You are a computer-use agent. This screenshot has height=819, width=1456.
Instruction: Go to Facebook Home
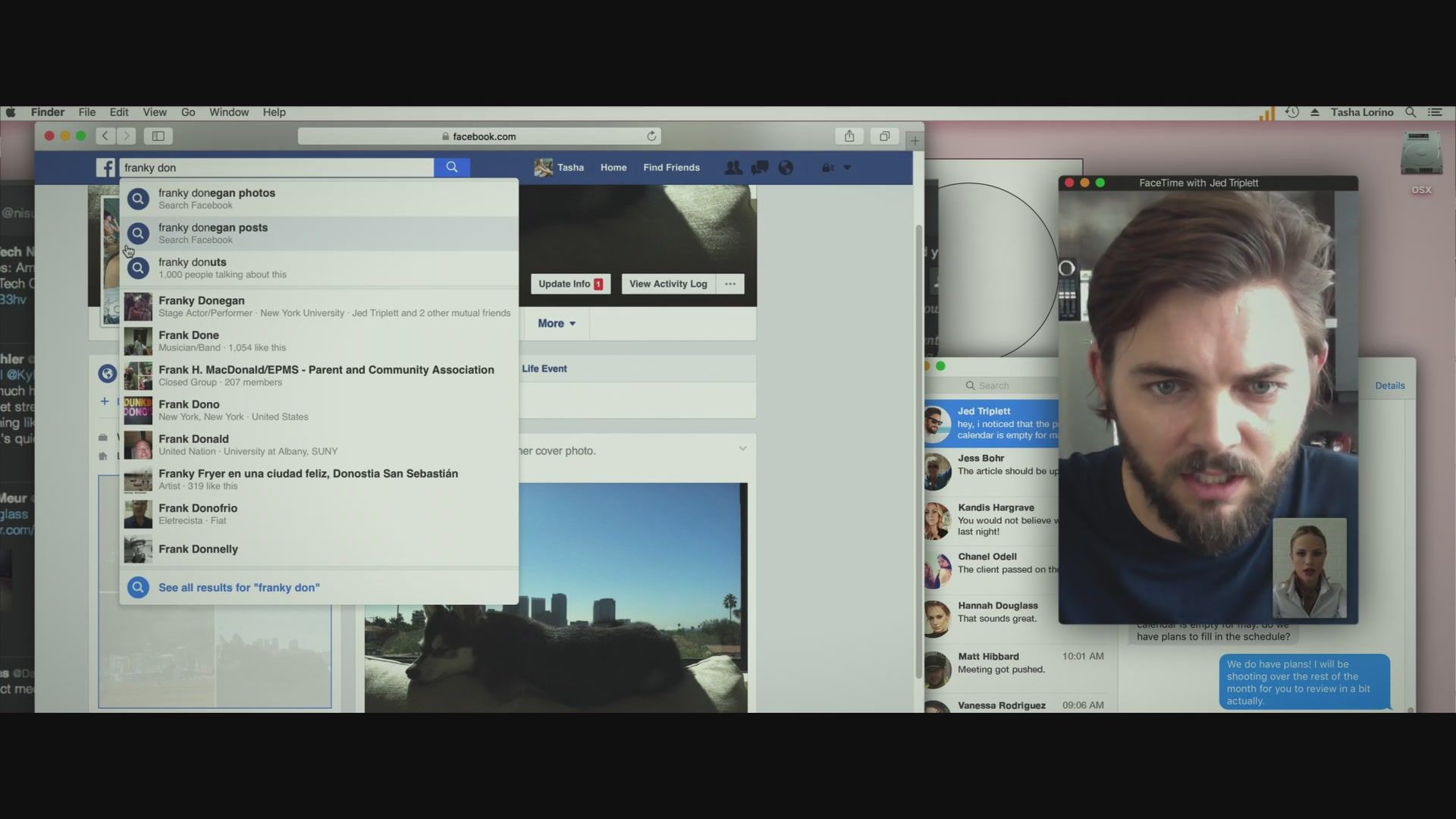pos(613,168)
